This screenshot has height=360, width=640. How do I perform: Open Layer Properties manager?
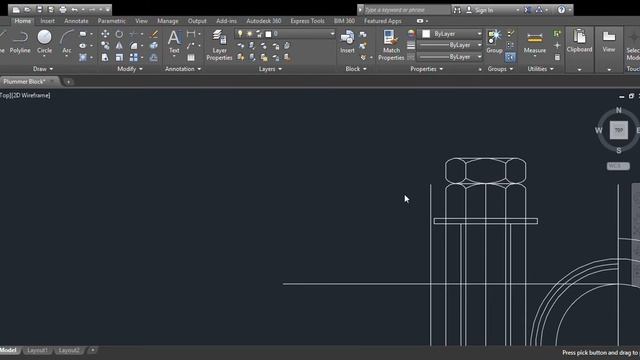point(220,45)
